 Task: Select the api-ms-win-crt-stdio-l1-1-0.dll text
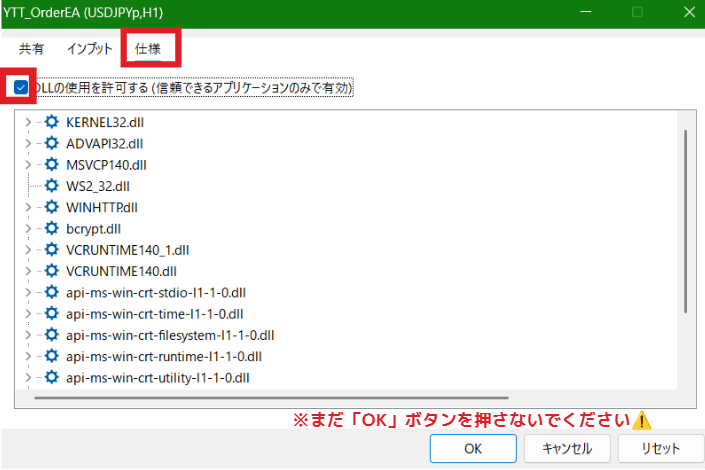156,293
